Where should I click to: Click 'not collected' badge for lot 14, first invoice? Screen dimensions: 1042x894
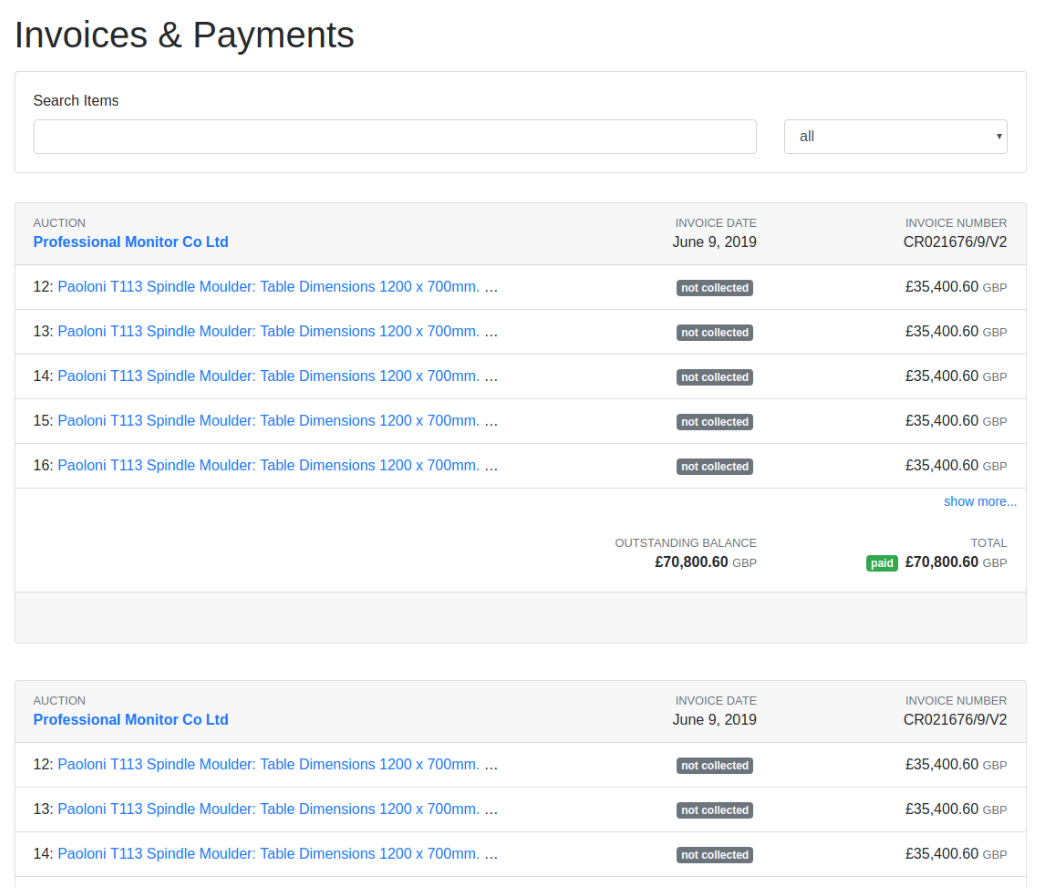point(714,377)
